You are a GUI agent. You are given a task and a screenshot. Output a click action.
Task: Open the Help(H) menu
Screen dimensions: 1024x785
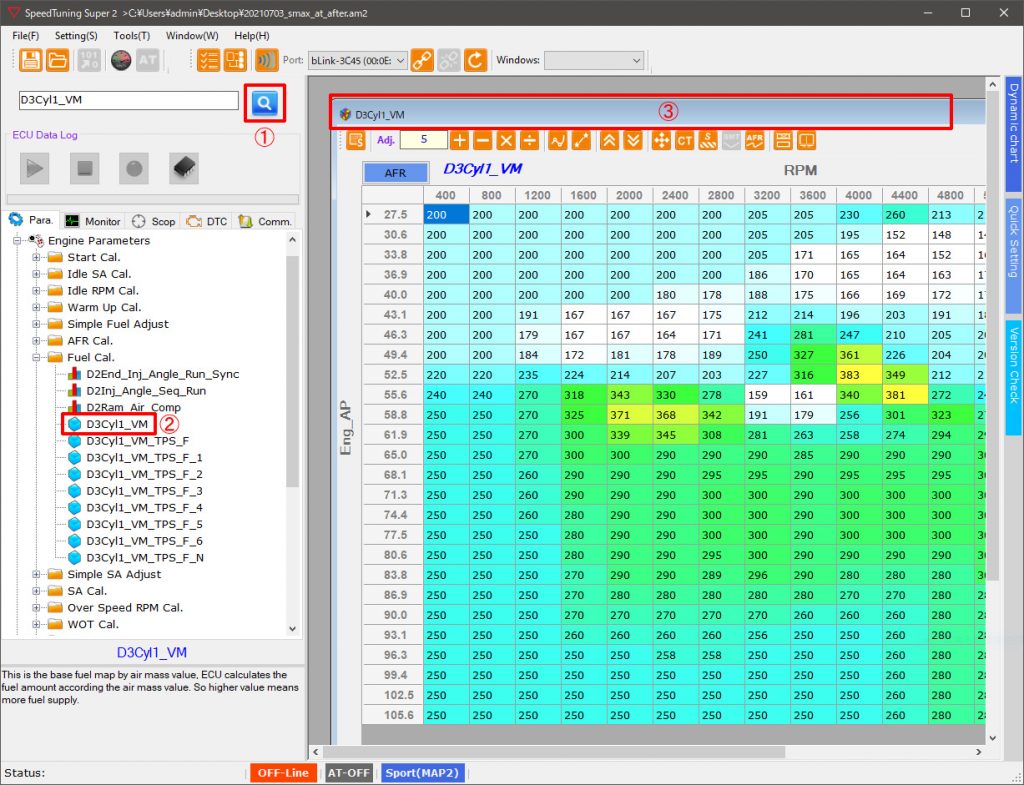[x=251, y=36]
